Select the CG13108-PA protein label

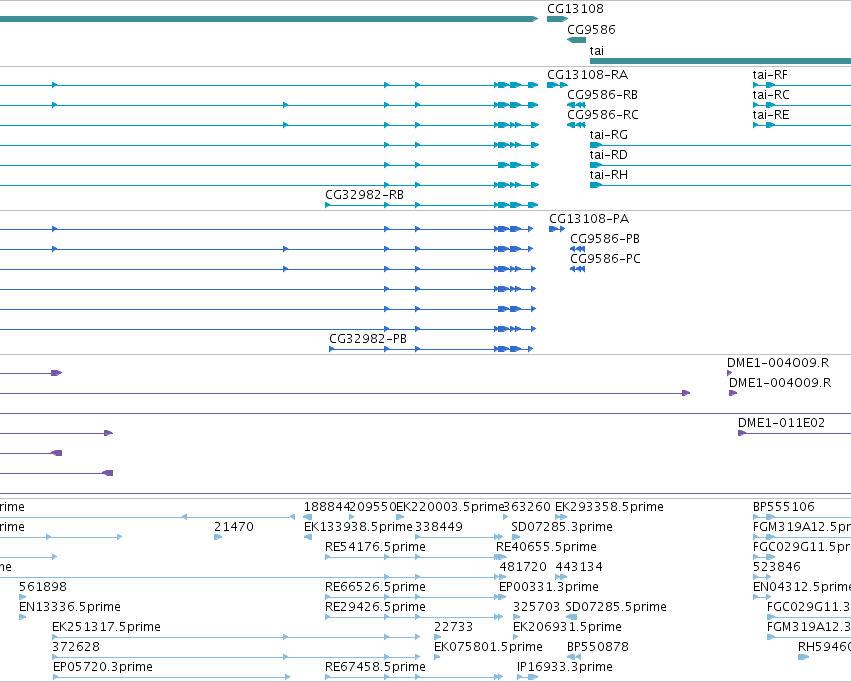589,219
